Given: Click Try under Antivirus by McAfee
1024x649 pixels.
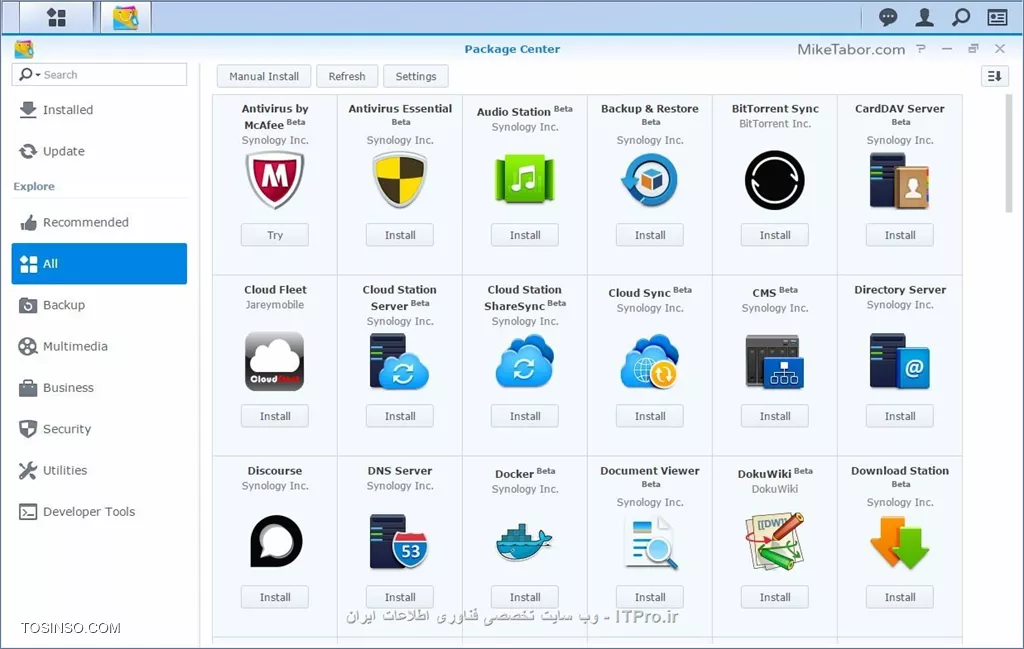Looking at the screenshot, I should [275, 235].
